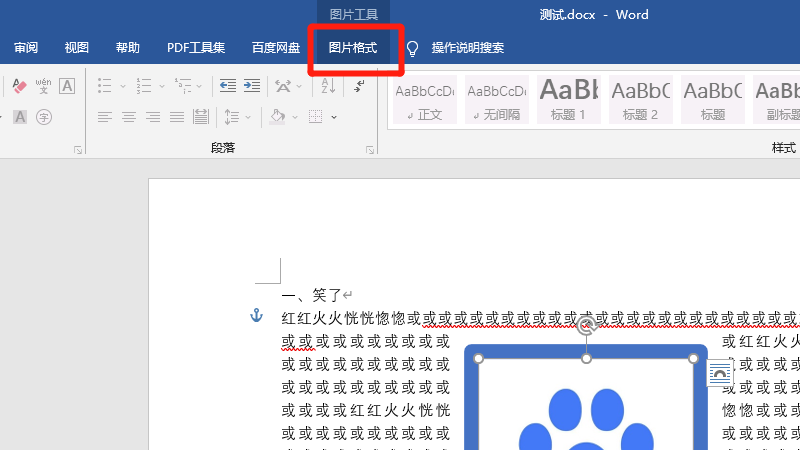800x450 pixels.
Task: Click the Phonetic Guide wén icon
Action: [x=43, y=87]
